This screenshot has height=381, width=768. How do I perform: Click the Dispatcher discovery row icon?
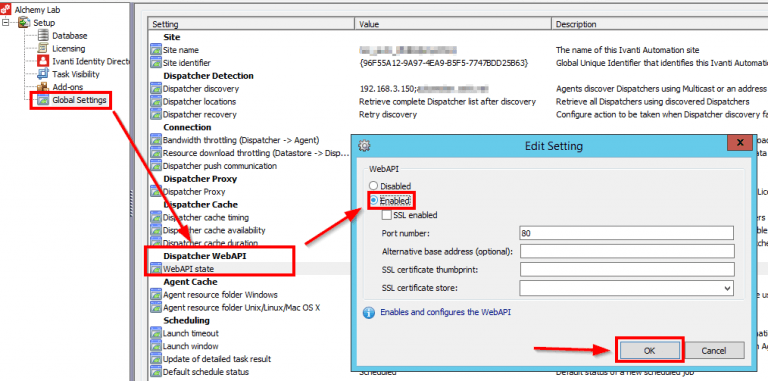click(156, 89)
